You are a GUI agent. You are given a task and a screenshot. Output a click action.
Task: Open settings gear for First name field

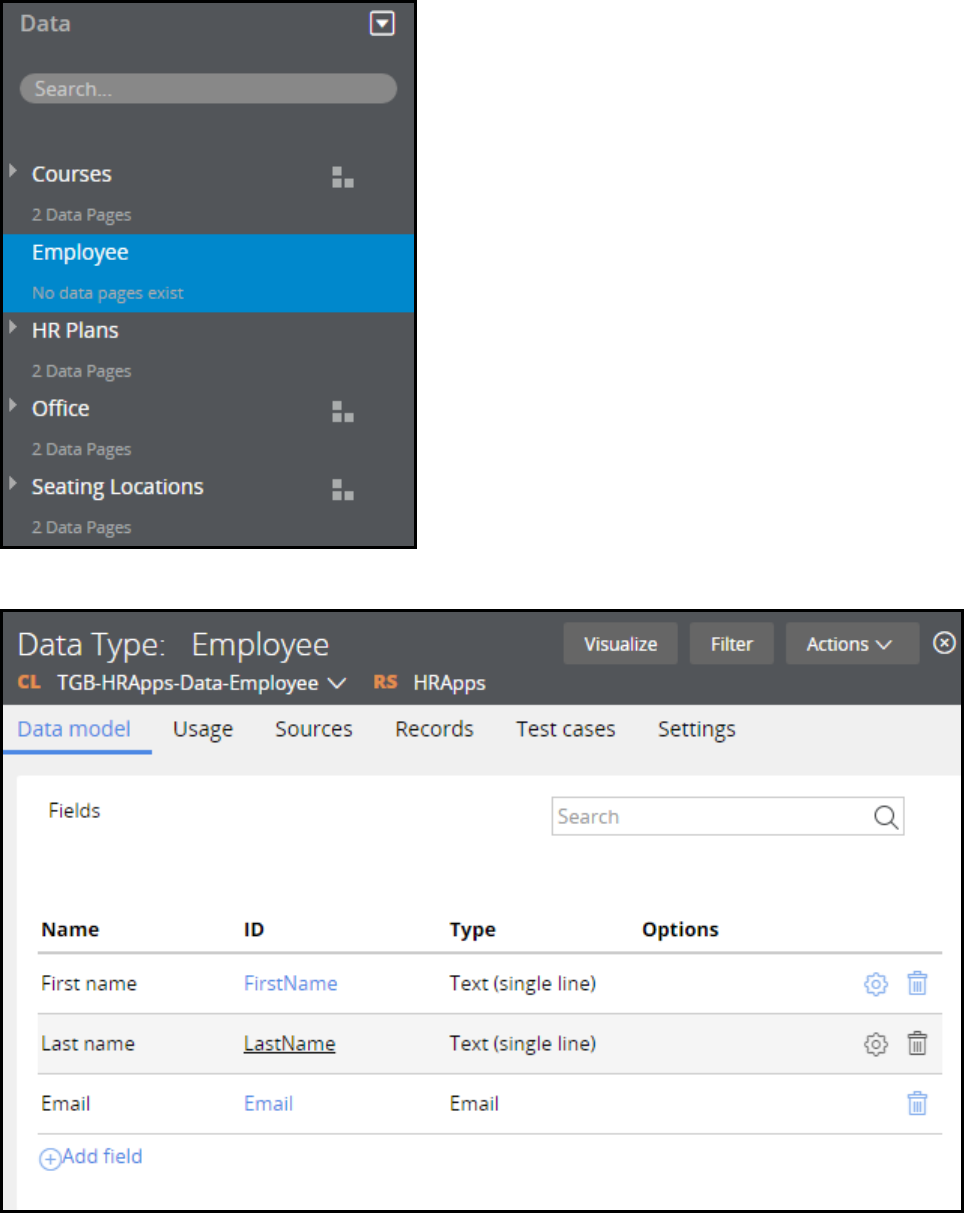[875, 984]
